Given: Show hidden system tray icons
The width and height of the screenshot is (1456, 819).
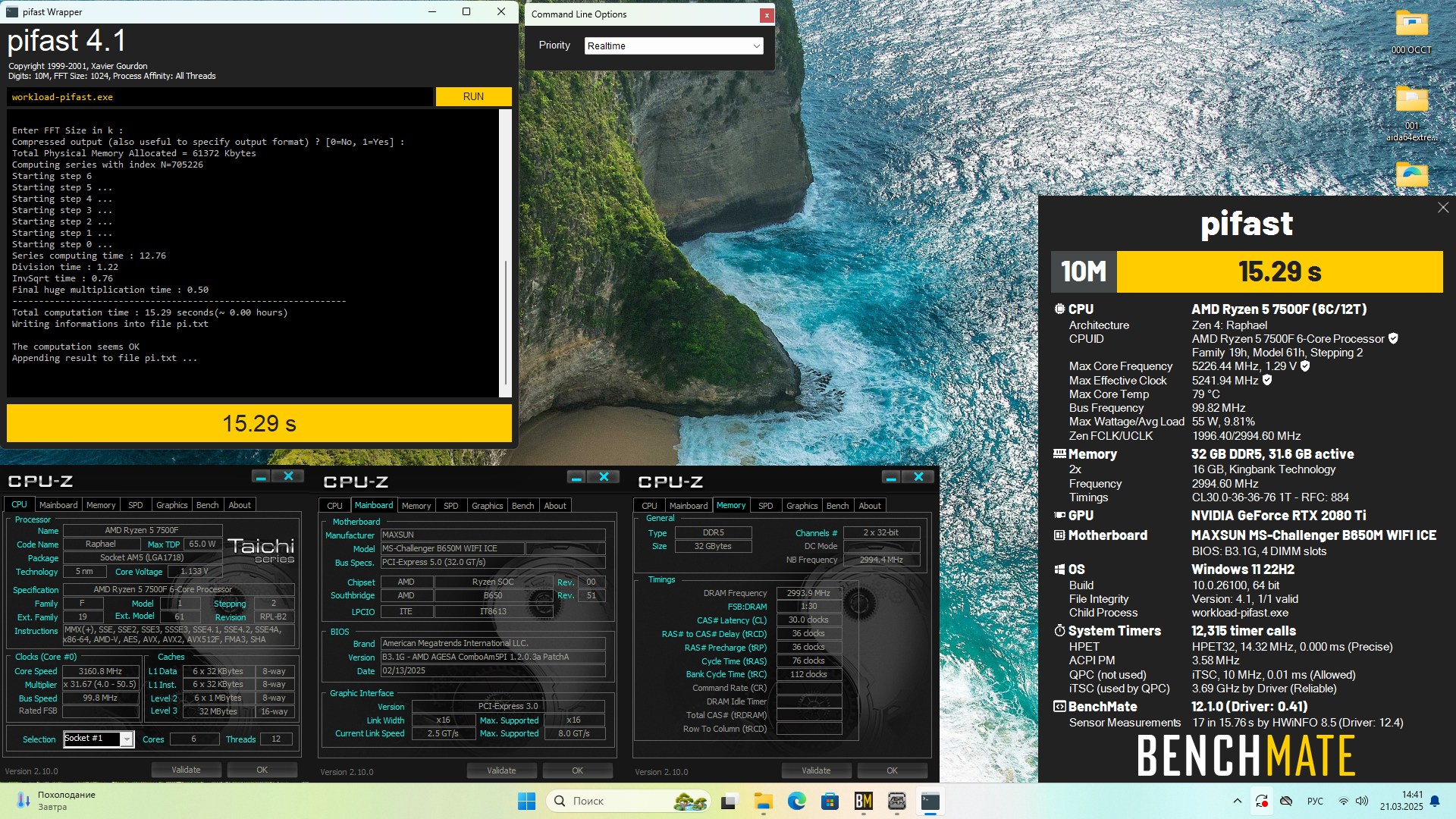Looking at the screenshot, I should click(1237, 801).
